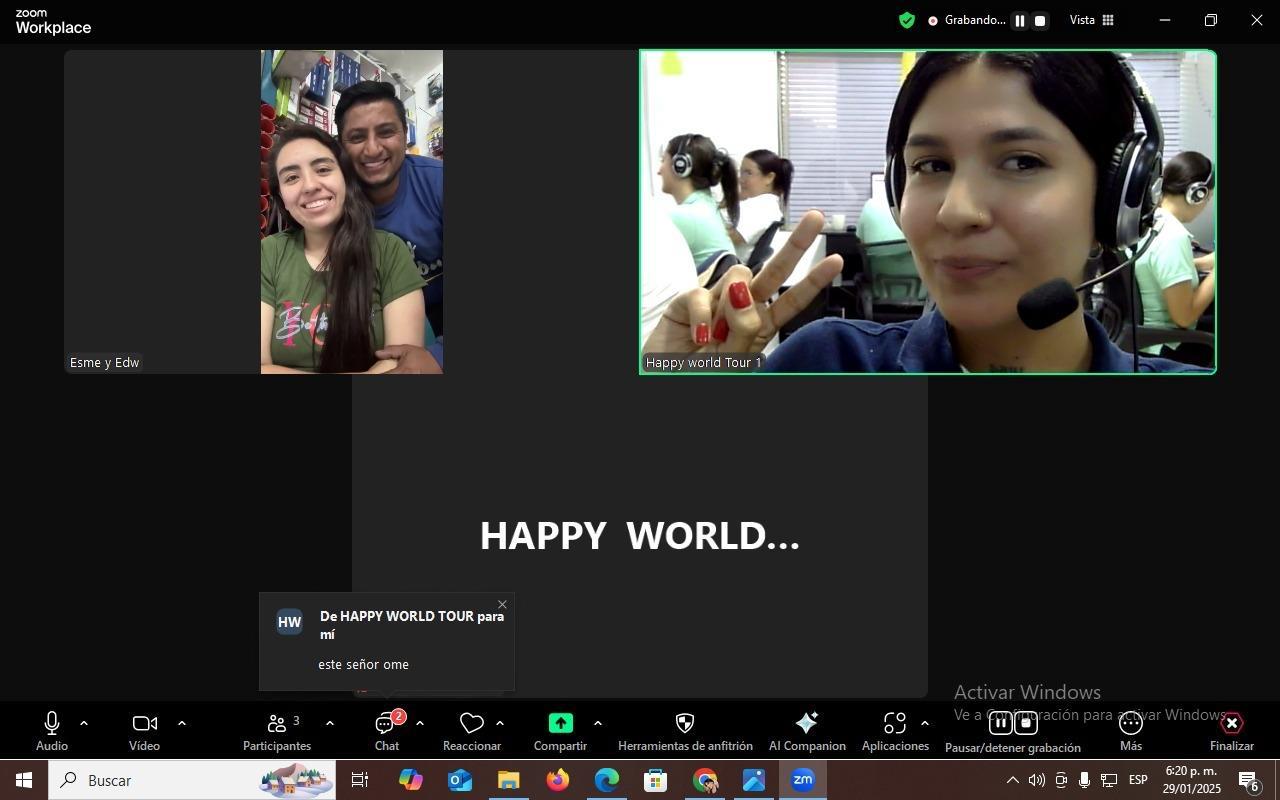Click Finalizar to end meeting
This screenshot has width=1280, height=800.
[x=1232, y=731]
